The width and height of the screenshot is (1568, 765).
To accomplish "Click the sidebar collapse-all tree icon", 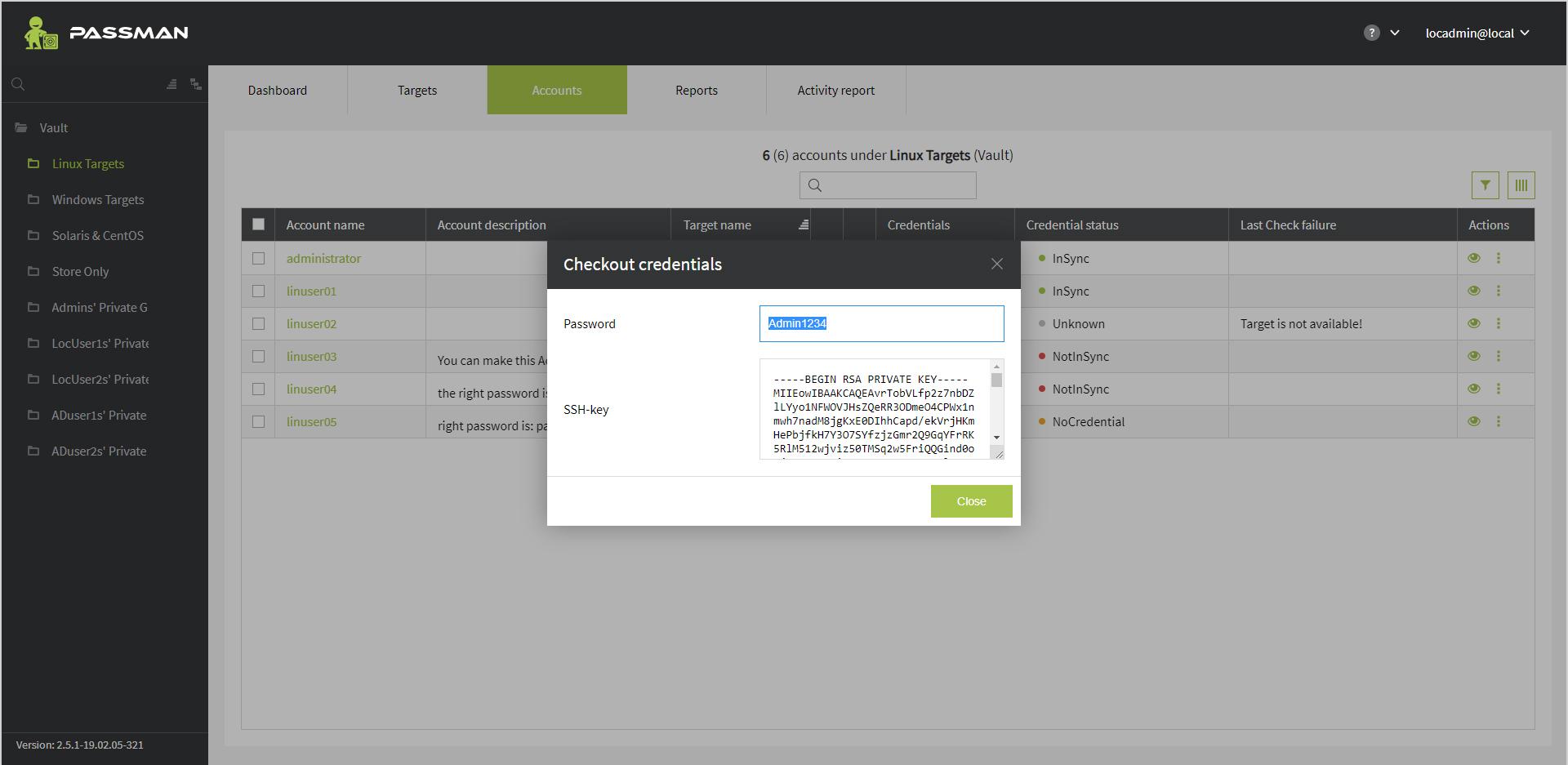I will click(171, 84).
